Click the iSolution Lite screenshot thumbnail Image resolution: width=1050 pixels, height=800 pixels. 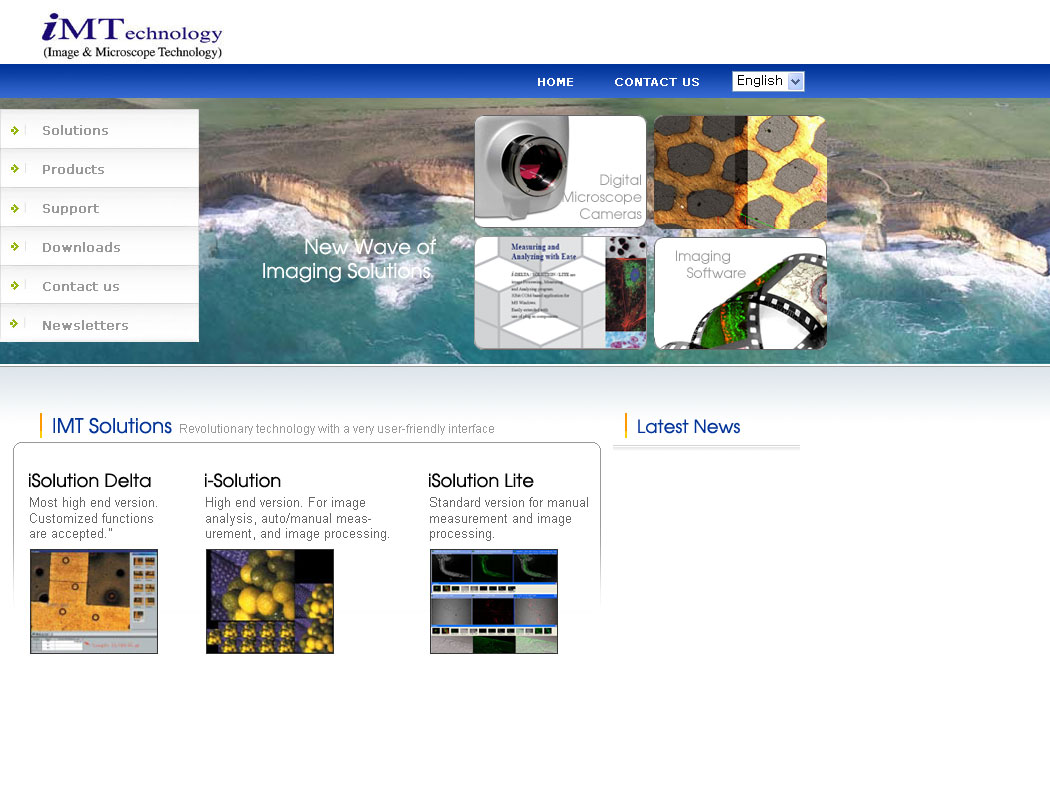pyautogui.click(x=494, y=601)
